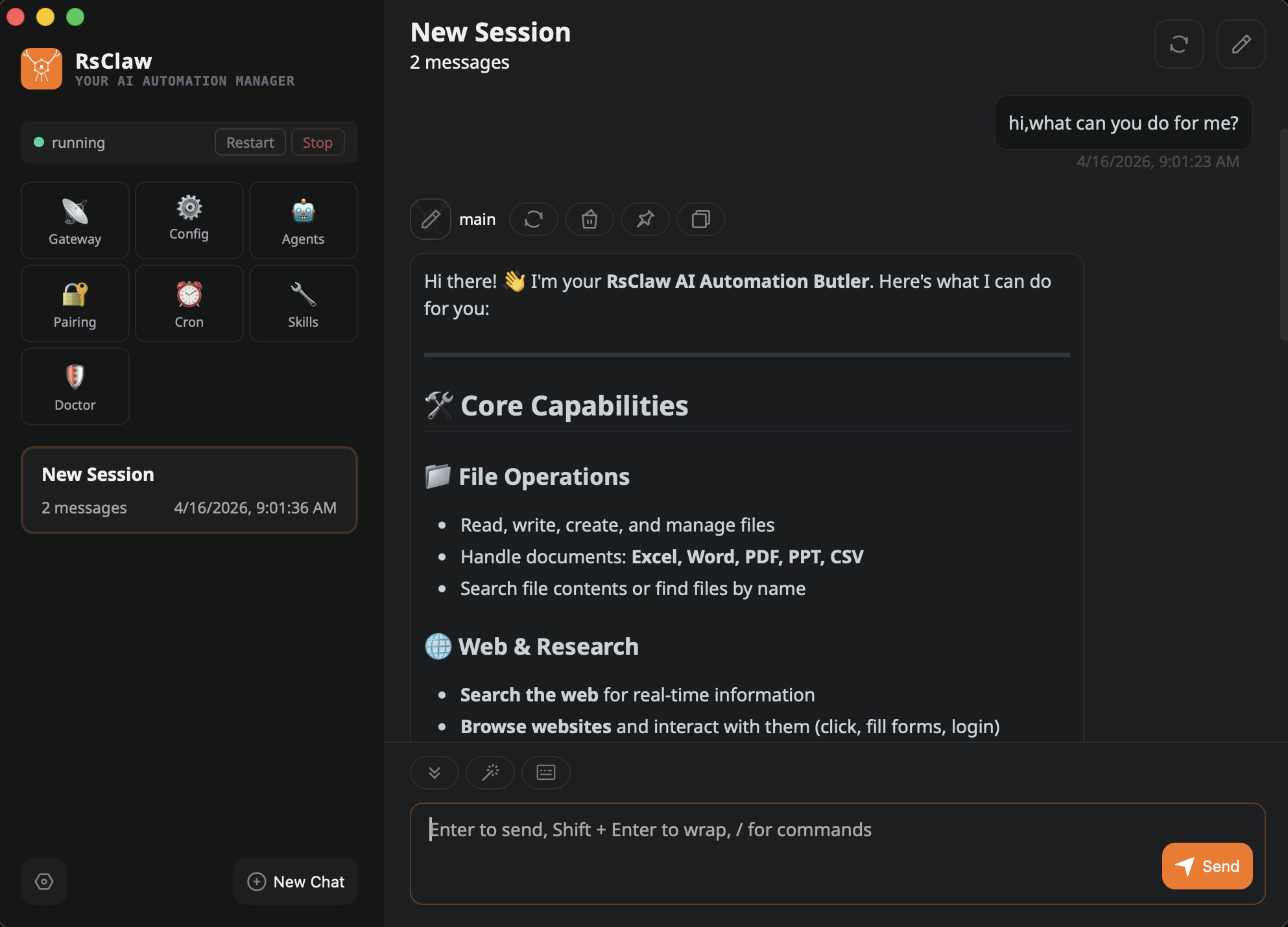Start a New Chat

click(x=295, y=882)
